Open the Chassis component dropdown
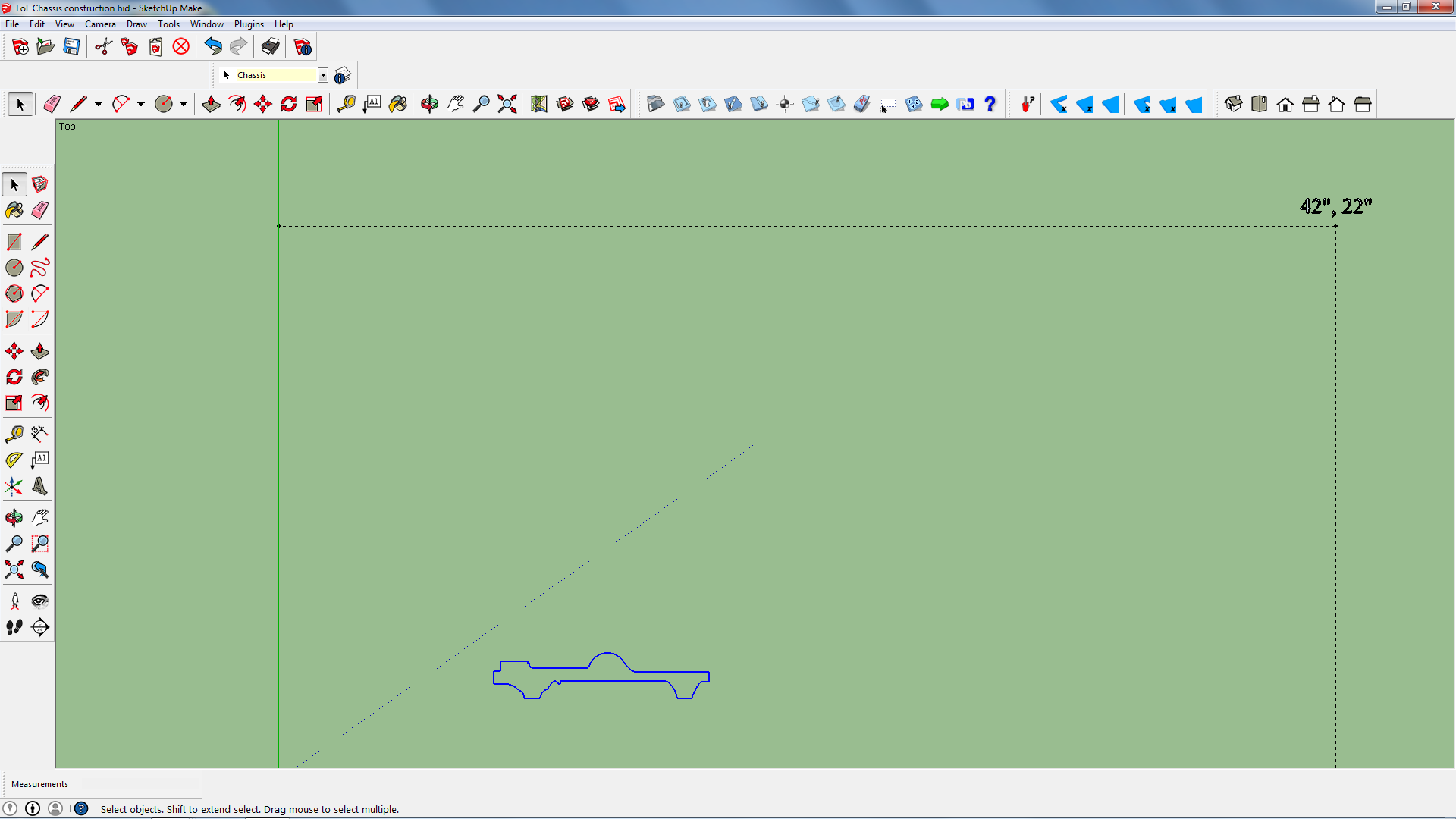 [323, 75]
